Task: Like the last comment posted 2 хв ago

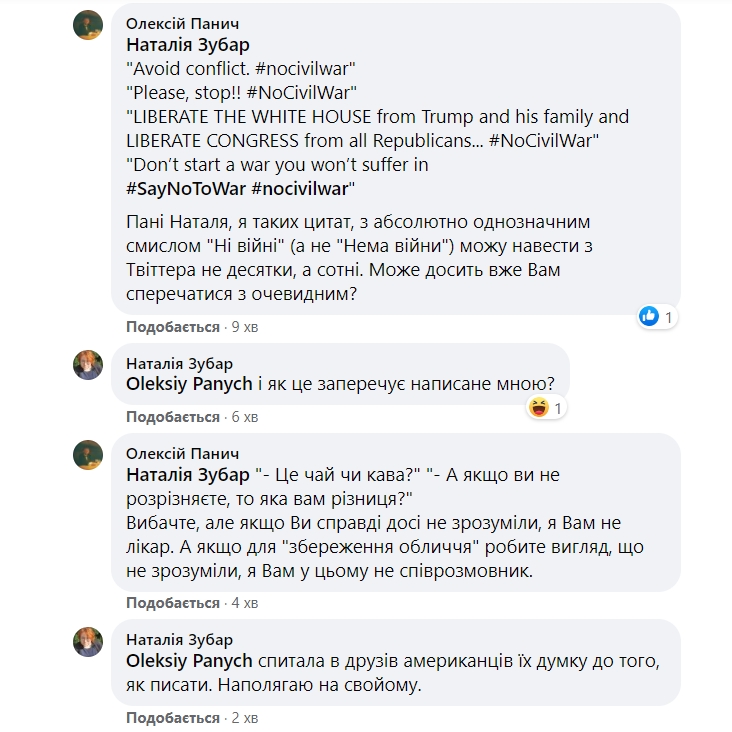Action: [173, 718]
